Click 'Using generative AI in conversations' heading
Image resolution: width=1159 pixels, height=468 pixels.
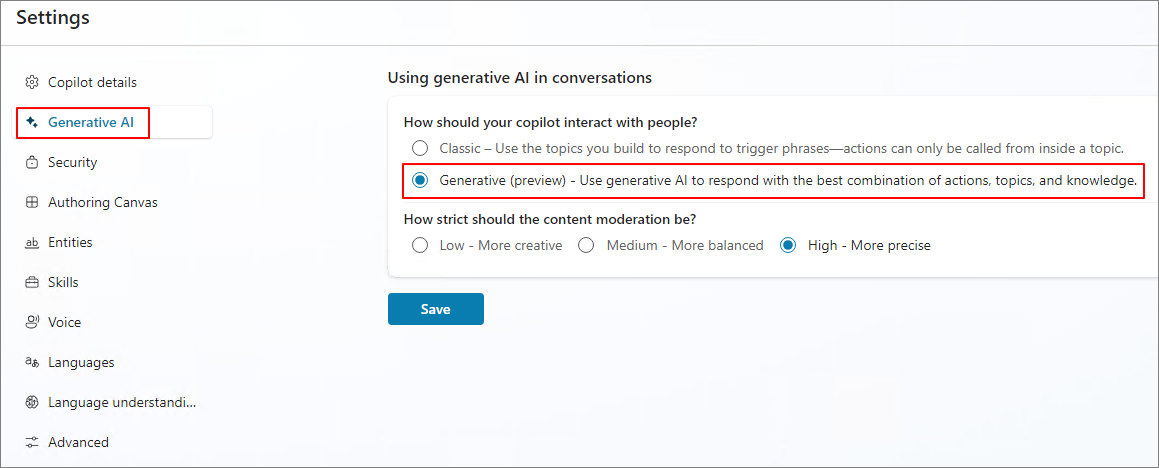tap(520, 78)
